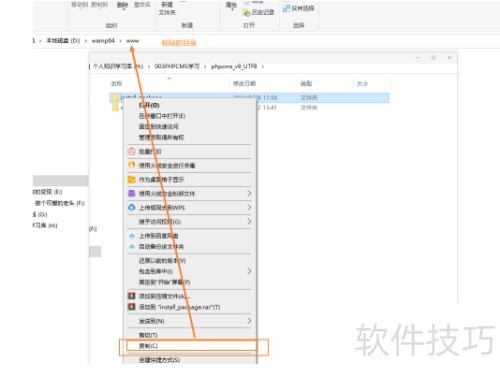The width and height of the screenshot is (500, 377).
Task: Click wamp64 in the back window's address bar
Action: click(103, 41)
